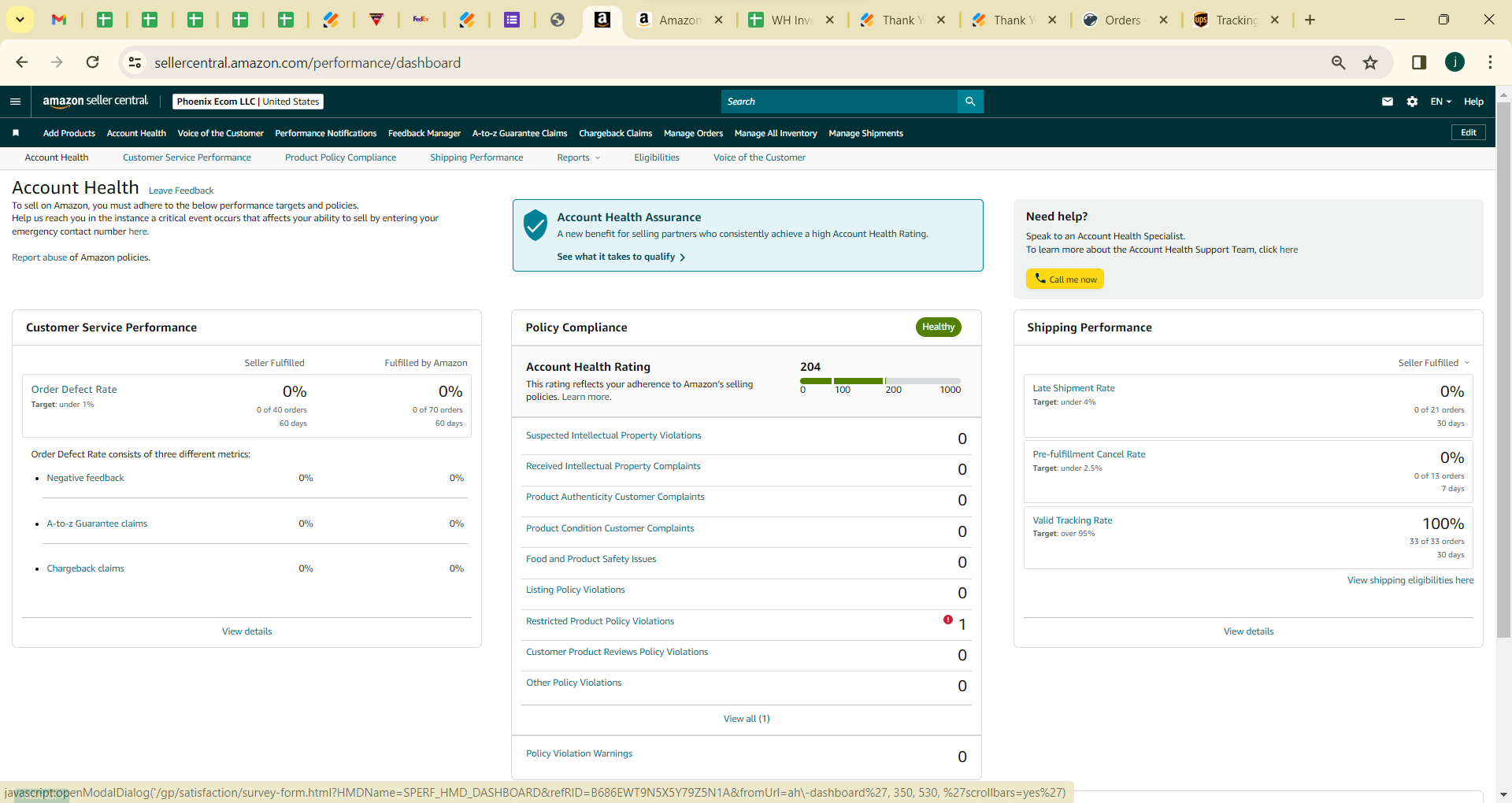1512x803 pixels.
Task: Toggle the browser side panel icon
Action: (1419, 62)
